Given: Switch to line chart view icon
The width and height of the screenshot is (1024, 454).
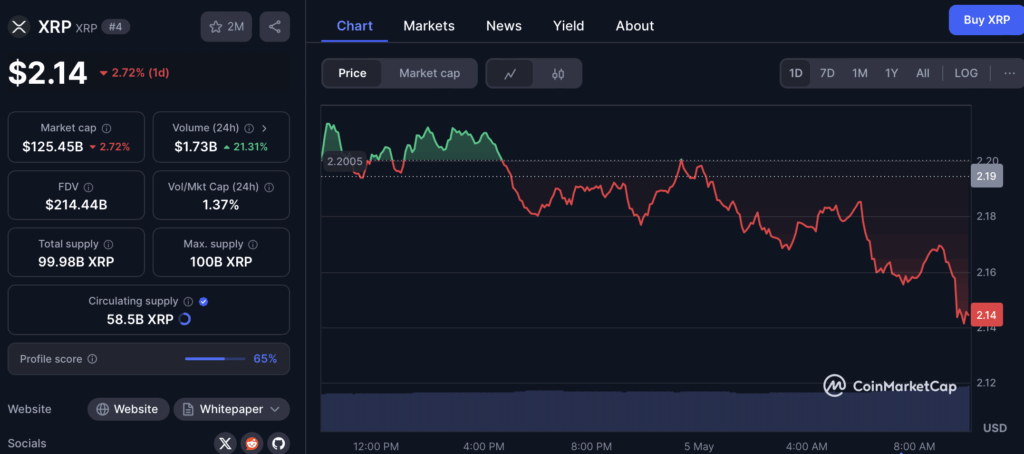Looking at the screenshot, I should pos(510,73).
